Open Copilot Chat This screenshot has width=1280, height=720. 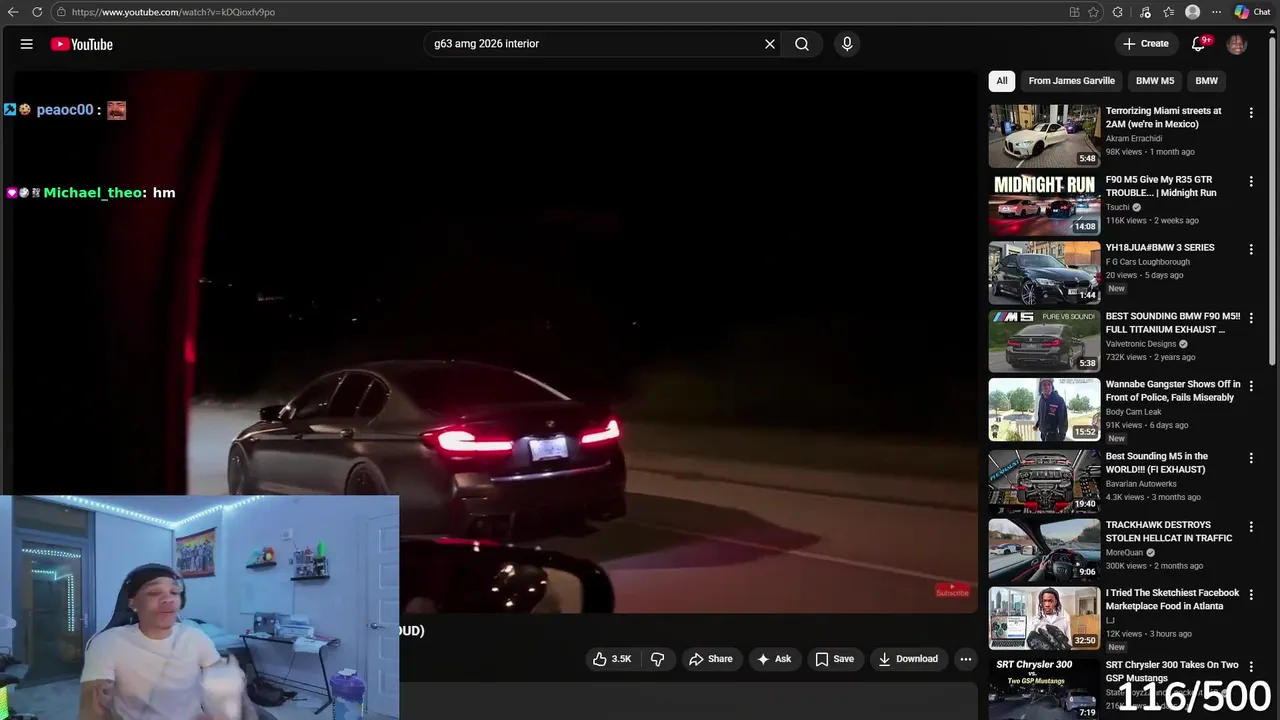[1252, 12]
